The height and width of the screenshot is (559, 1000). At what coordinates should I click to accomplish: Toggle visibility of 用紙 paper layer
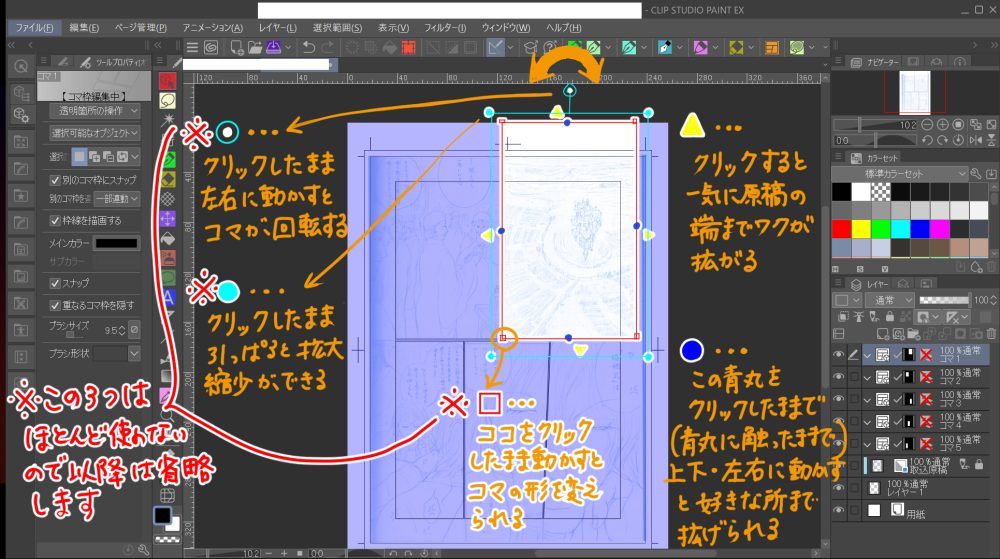click(x=839, y=511)
